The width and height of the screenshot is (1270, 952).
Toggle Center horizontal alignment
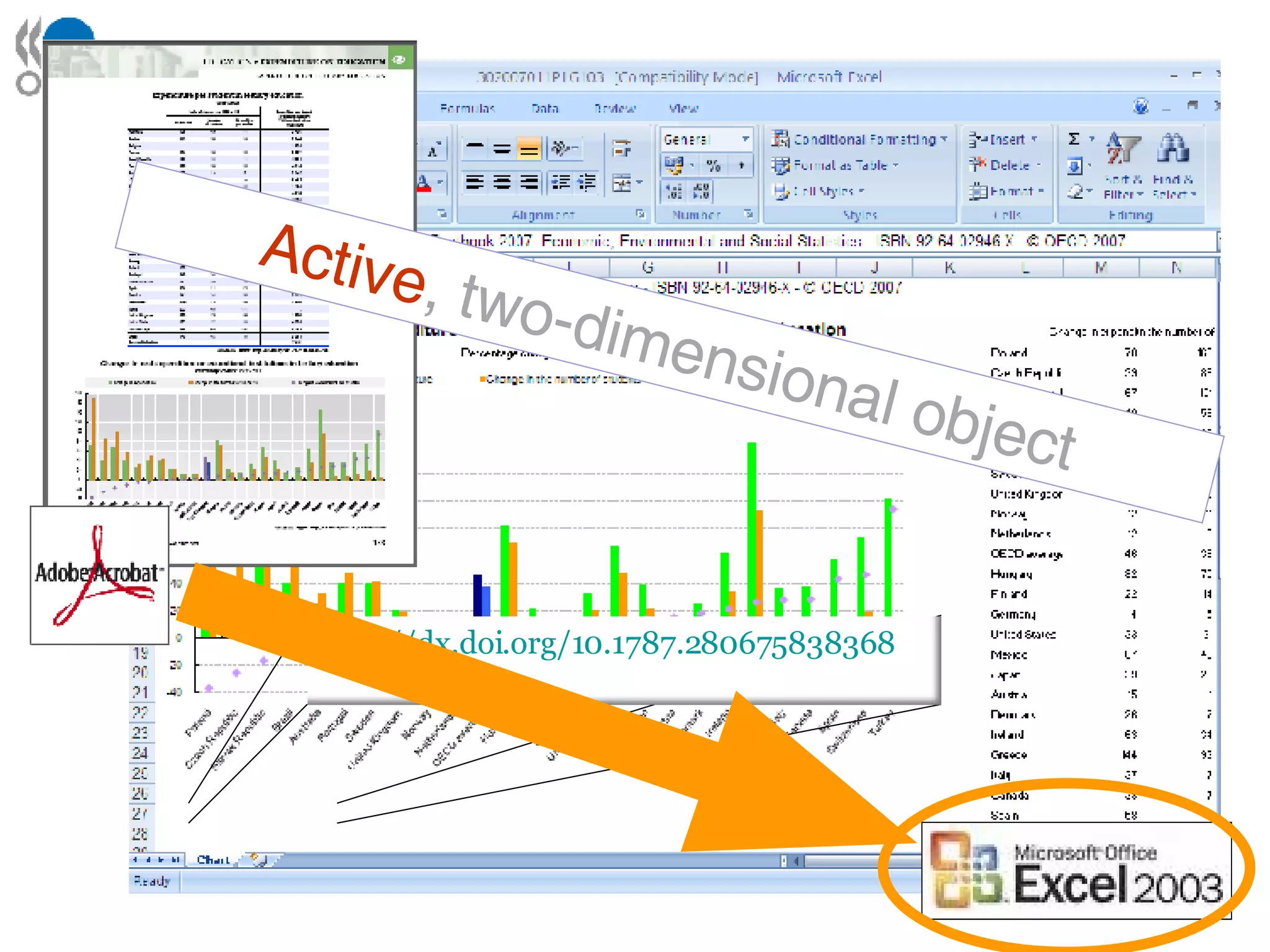click(x=502, y=182)
